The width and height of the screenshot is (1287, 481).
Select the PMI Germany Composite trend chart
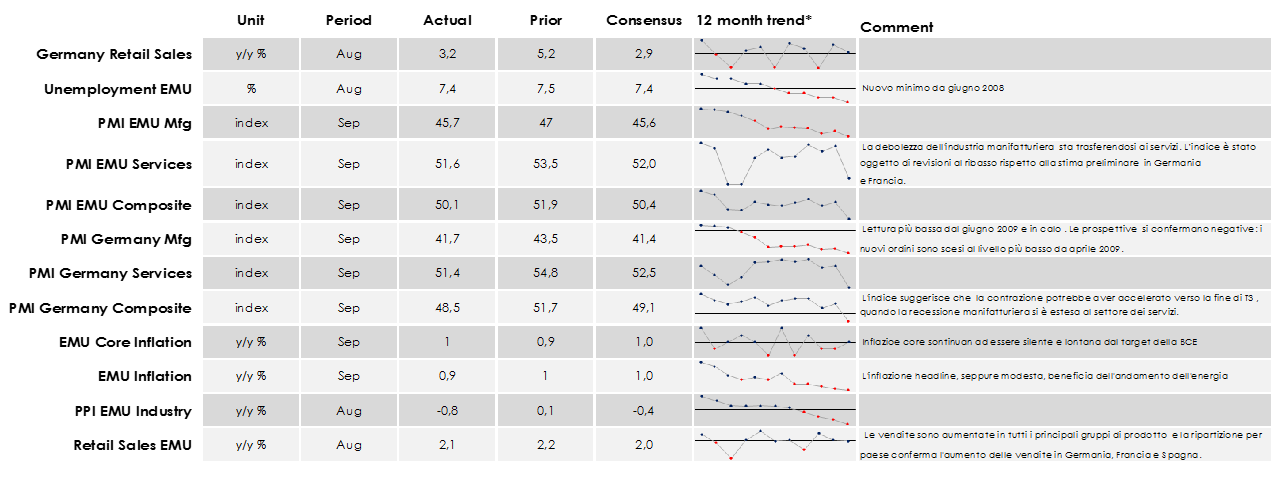point(775,307)
